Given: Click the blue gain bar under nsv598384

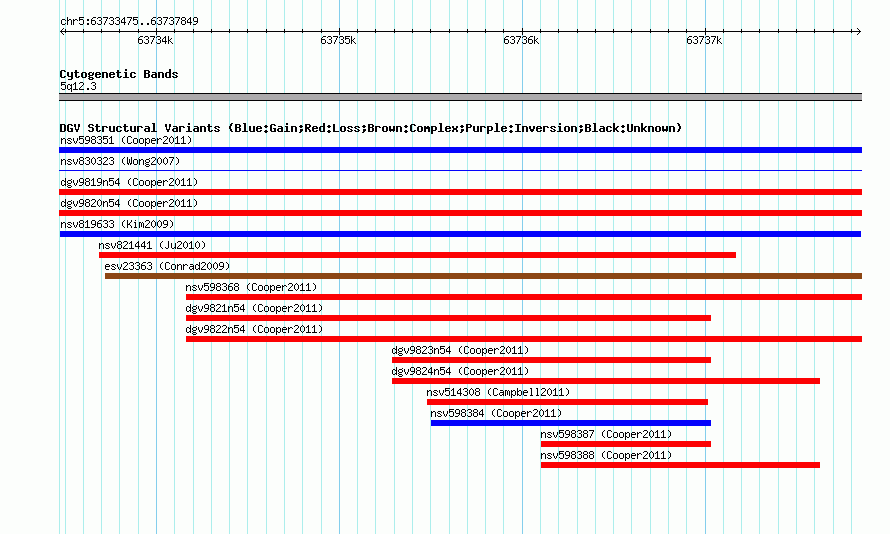Looking at the screenshot, I should tap(571, 423).
